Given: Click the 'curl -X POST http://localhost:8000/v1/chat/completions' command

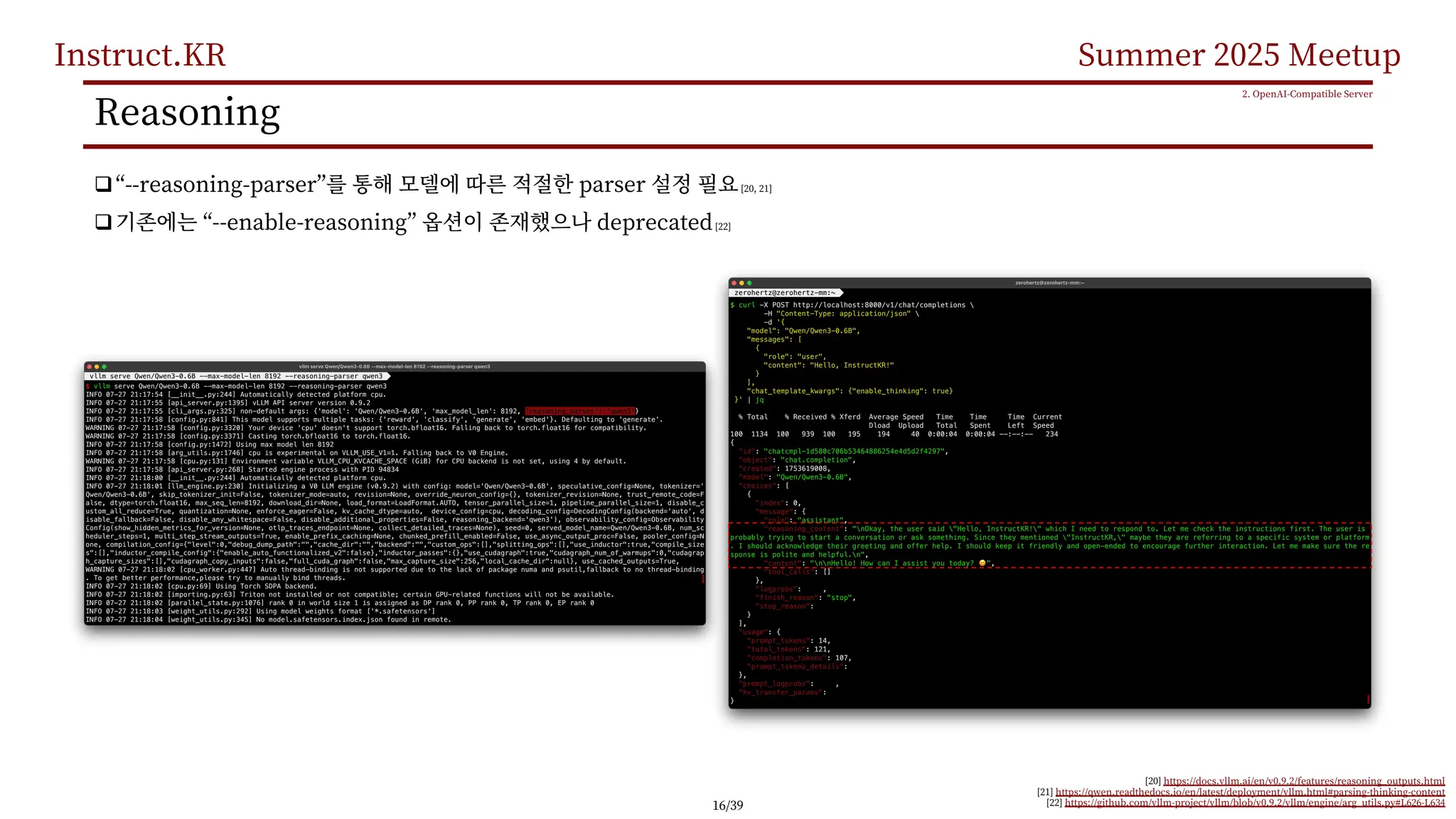Looking at the screenshot, I should 852,305.
